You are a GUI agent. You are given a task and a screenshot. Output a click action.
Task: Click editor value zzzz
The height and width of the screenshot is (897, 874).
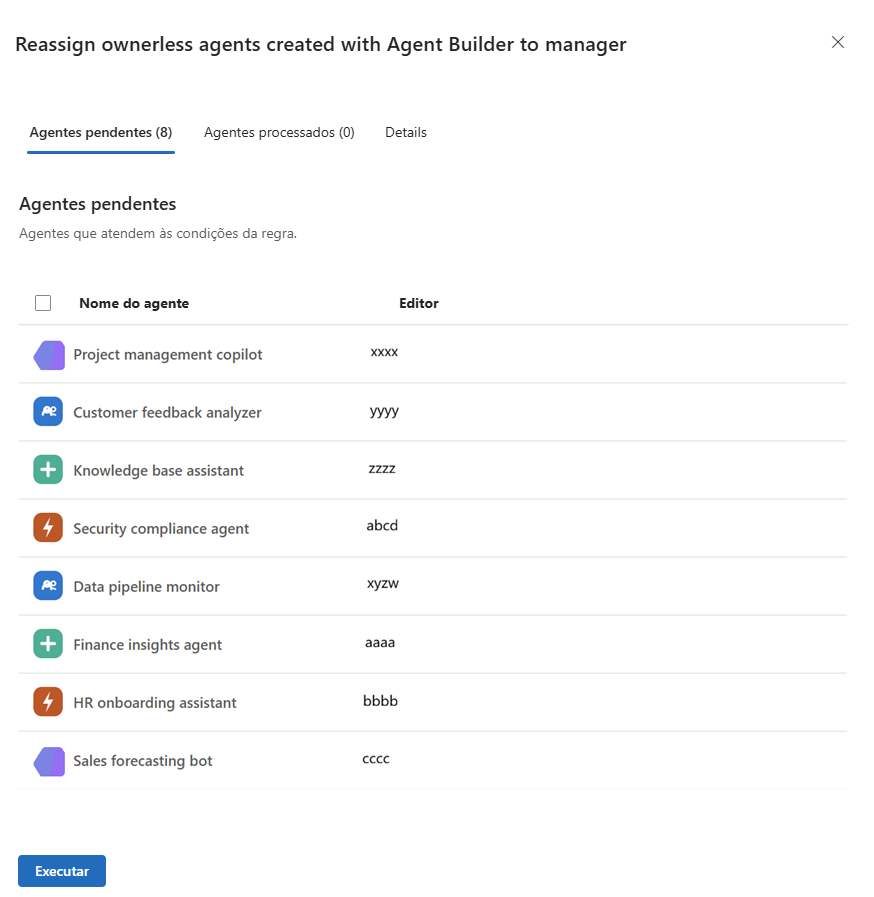pyautogui.click(x=382, y=469)
